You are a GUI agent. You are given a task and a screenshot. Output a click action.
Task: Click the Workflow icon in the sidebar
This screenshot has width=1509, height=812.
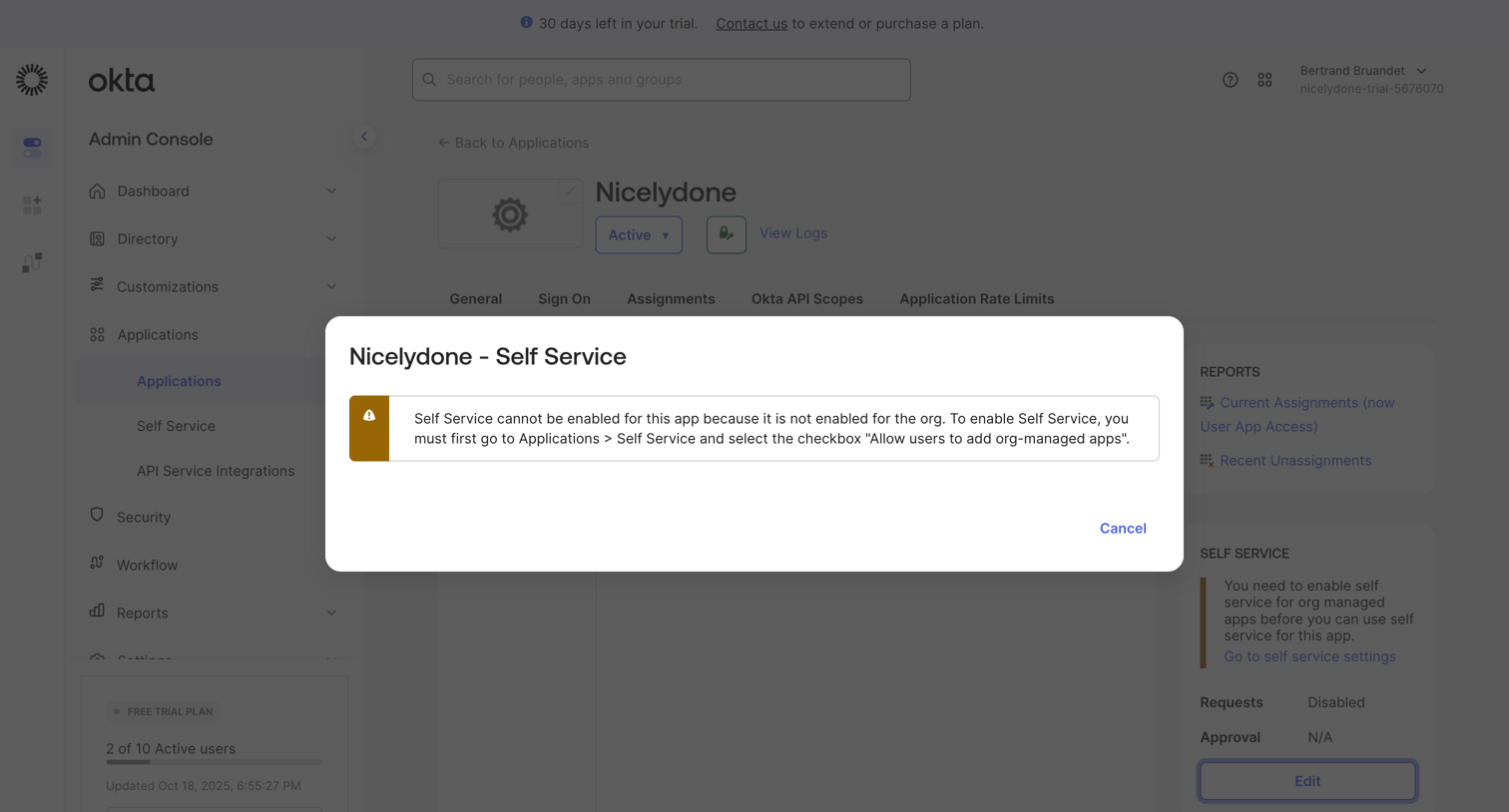point(97,564)
